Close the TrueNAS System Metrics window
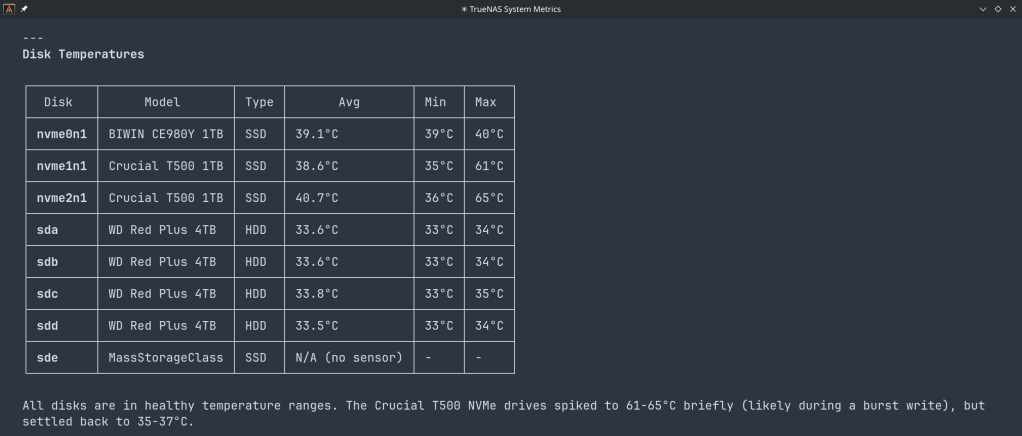 [1012, 8]
